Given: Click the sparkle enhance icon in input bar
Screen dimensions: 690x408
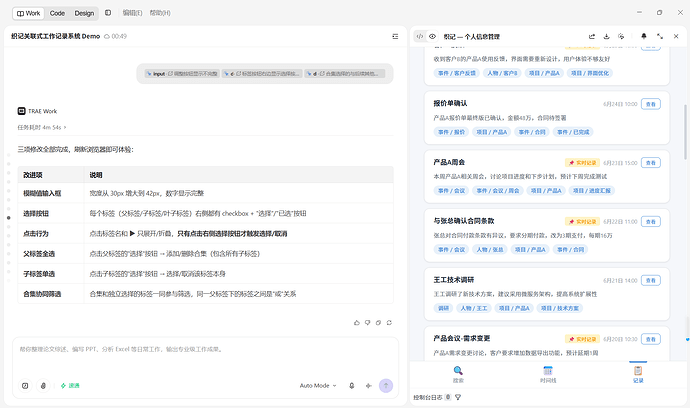Looking at the screenshot, I should (369, 386).
